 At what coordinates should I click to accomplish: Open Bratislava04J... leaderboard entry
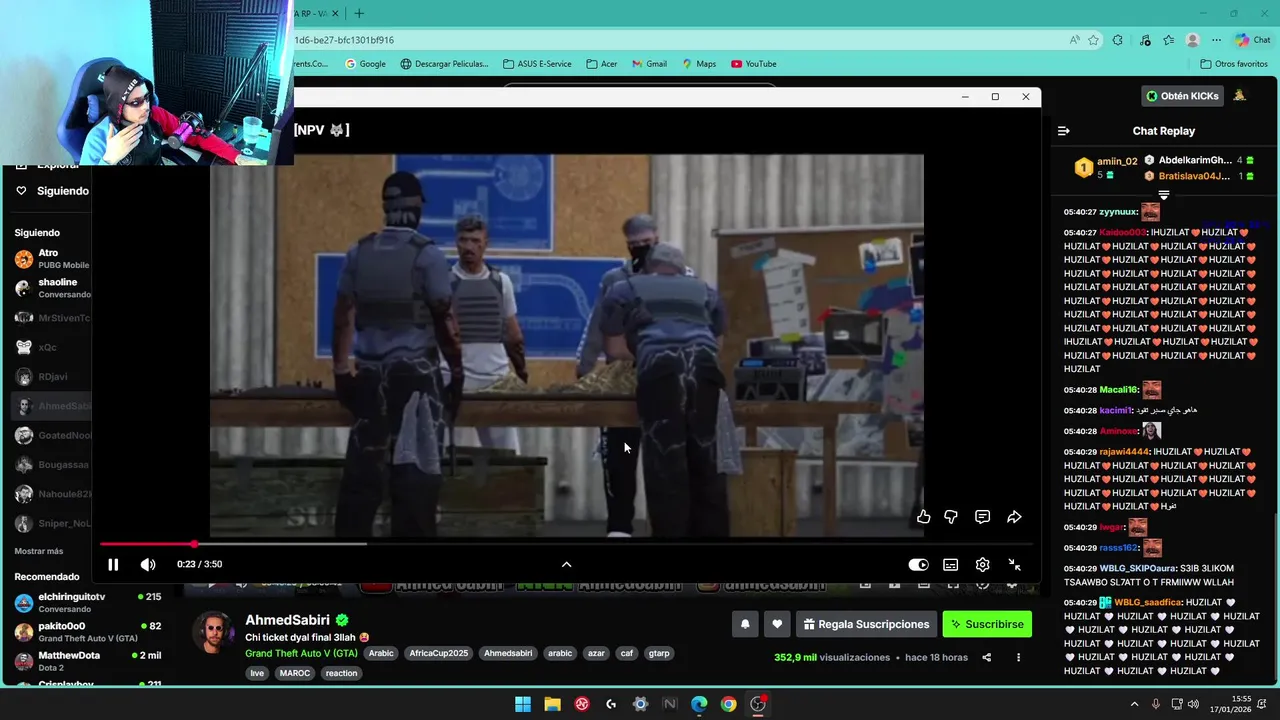click(1199, 176)
